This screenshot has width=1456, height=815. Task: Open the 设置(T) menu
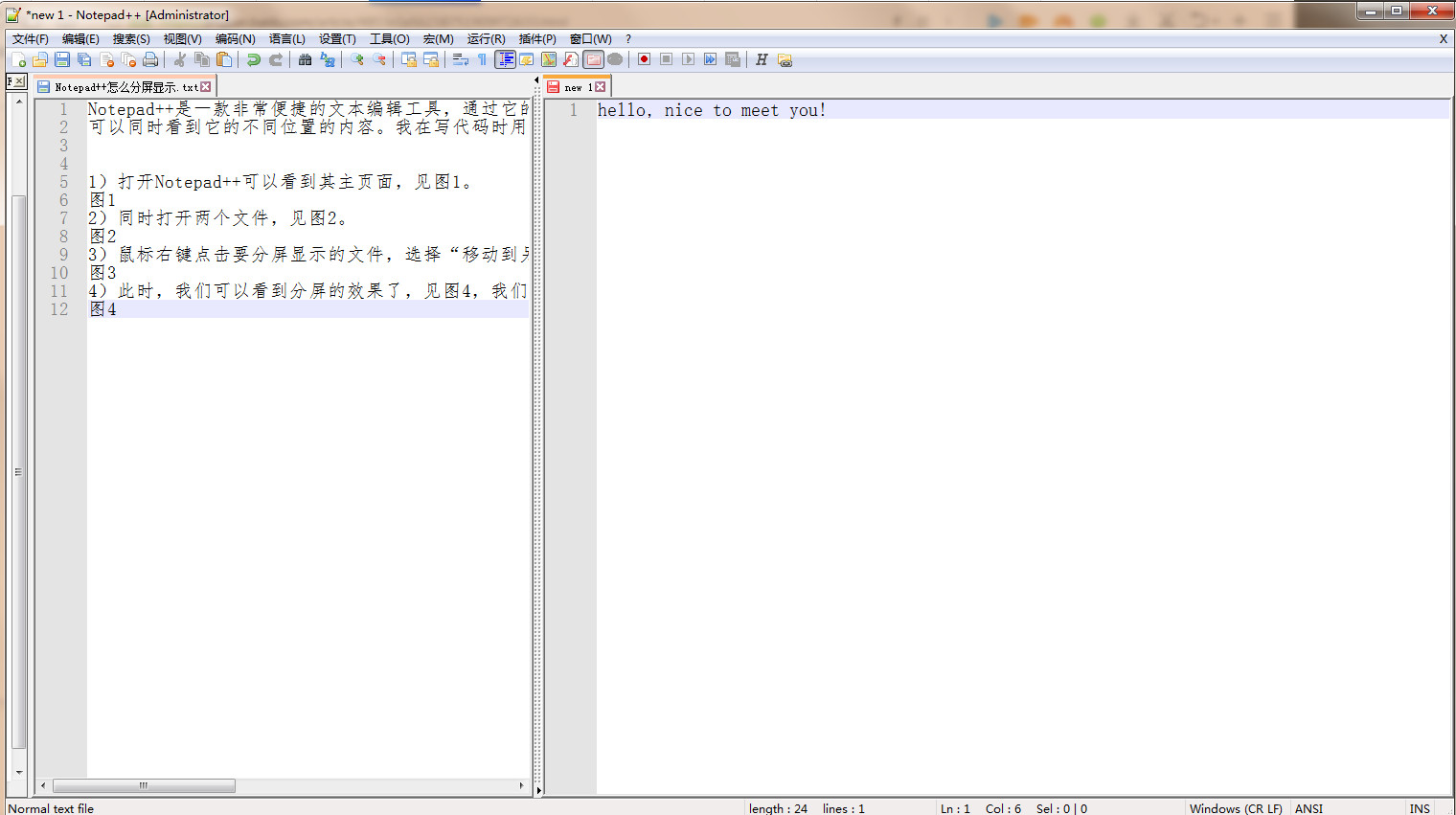337,39
